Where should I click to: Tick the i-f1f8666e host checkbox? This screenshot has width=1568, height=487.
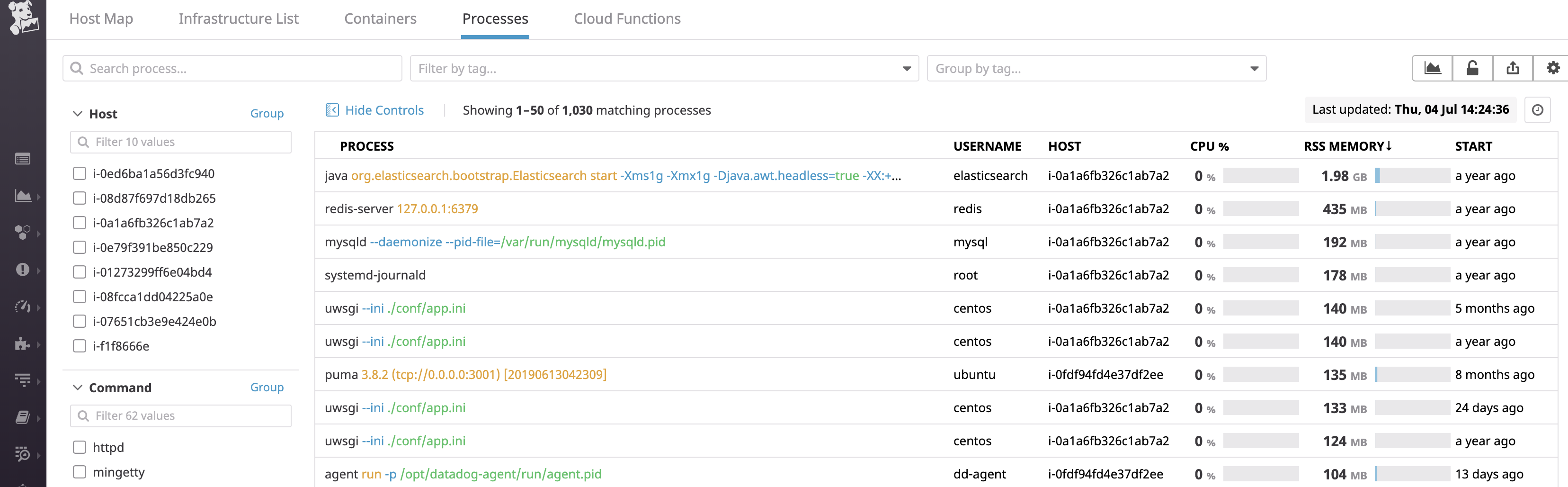[80, 346]
